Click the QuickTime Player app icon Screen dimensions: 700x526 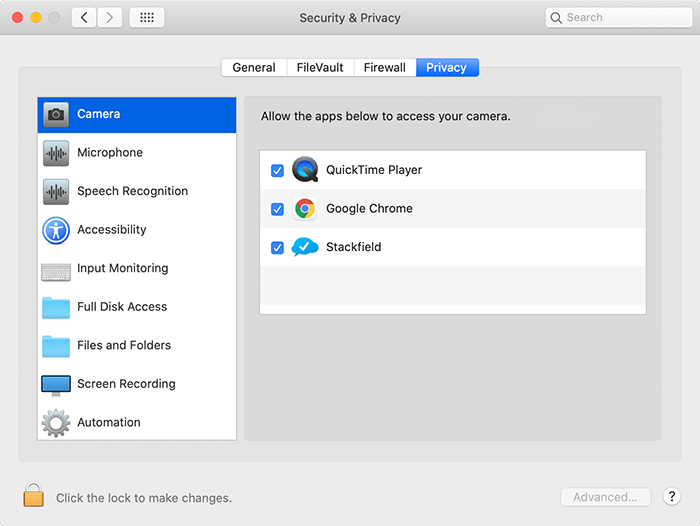tap(305, 170)
